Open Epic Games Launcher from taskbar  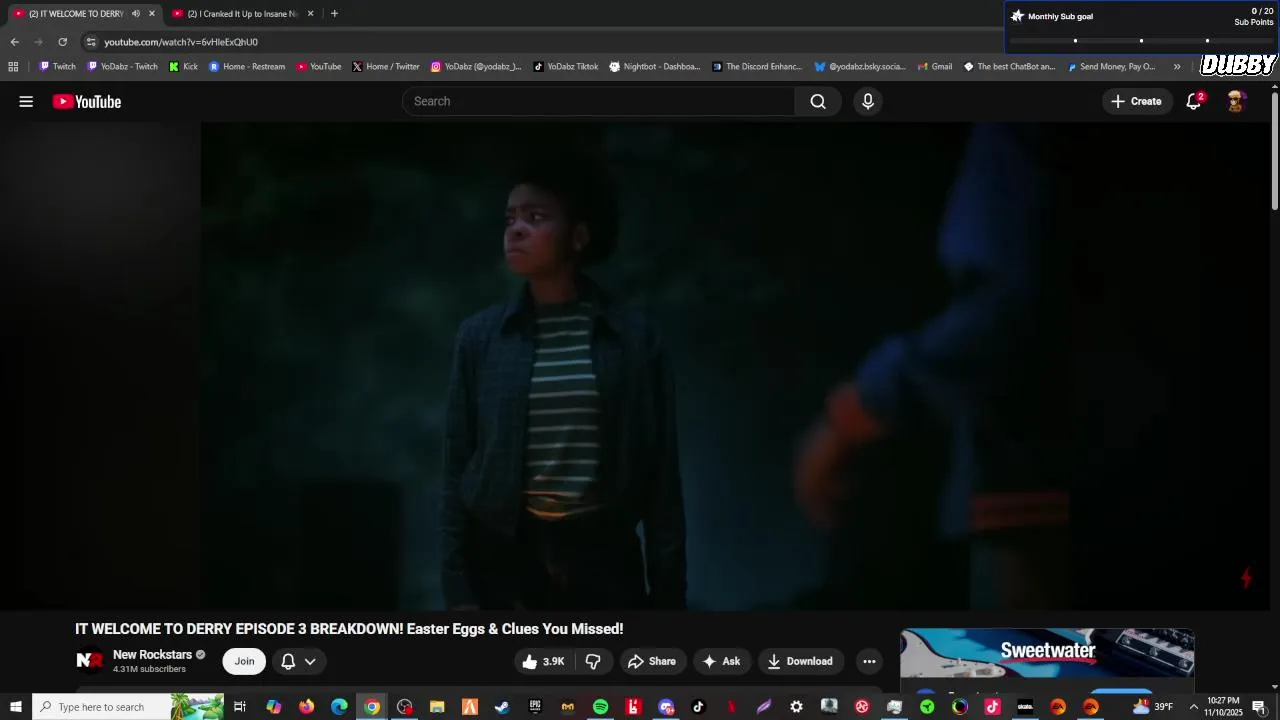coord(535,707)
